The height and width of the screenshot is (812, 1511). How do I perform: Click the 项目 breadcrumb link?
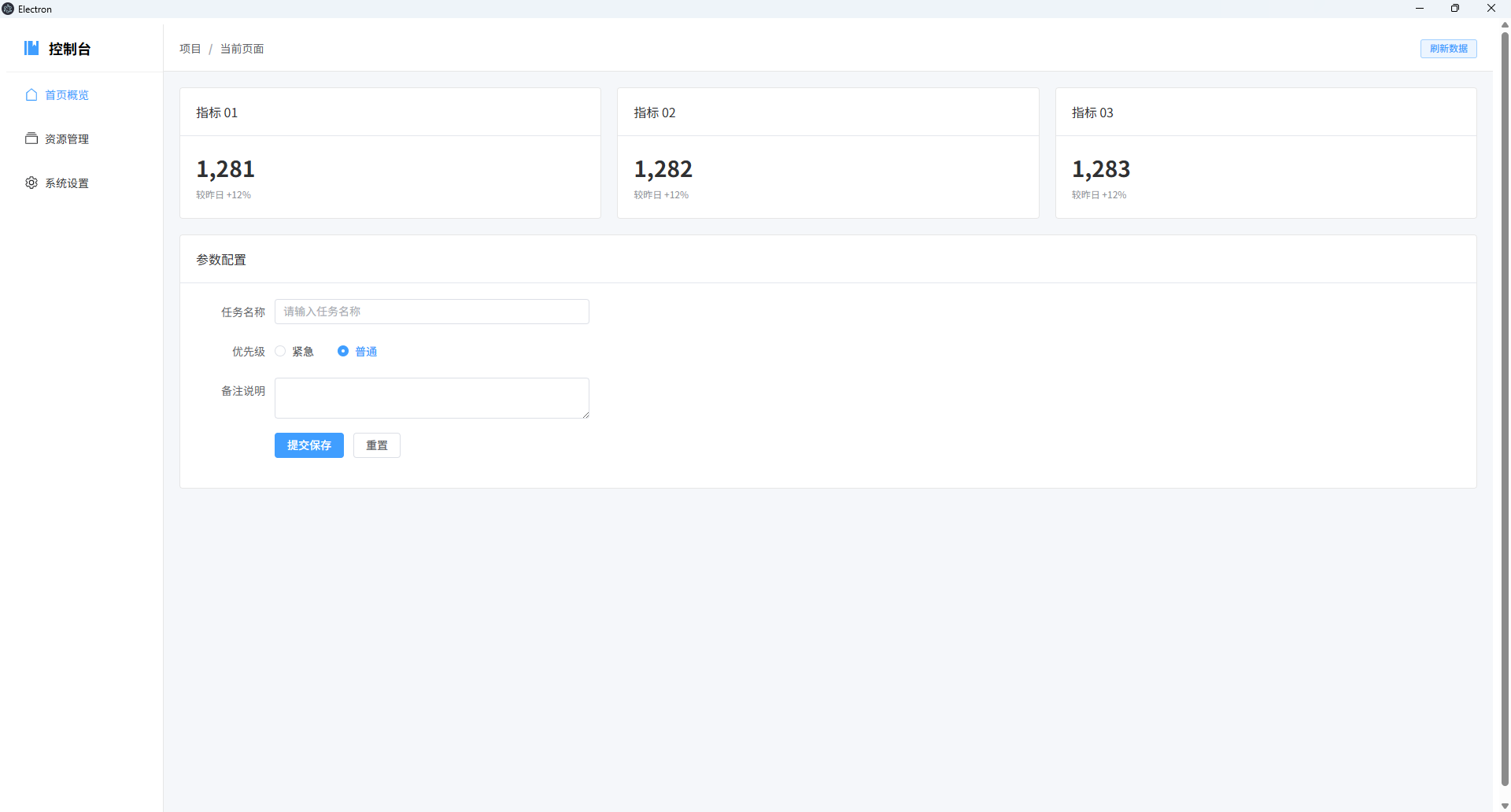(x=190, y=49)
